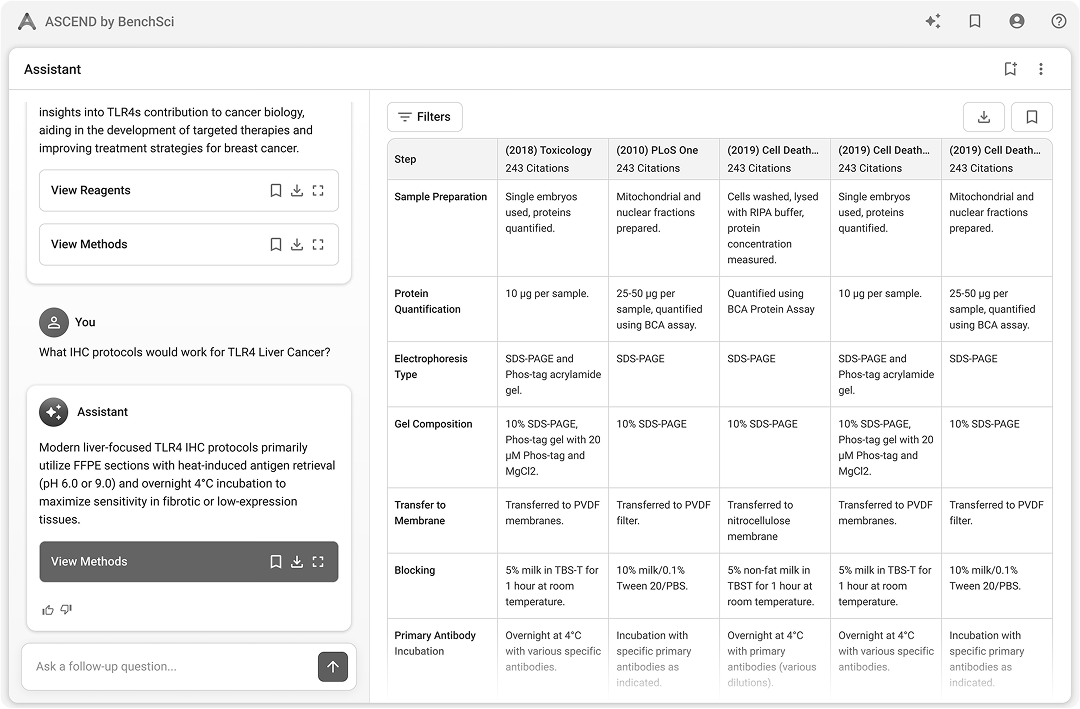Click the AI sparkle icon in top bar
This screenshot has width=1080, height=709.
(x=933, y=21)
